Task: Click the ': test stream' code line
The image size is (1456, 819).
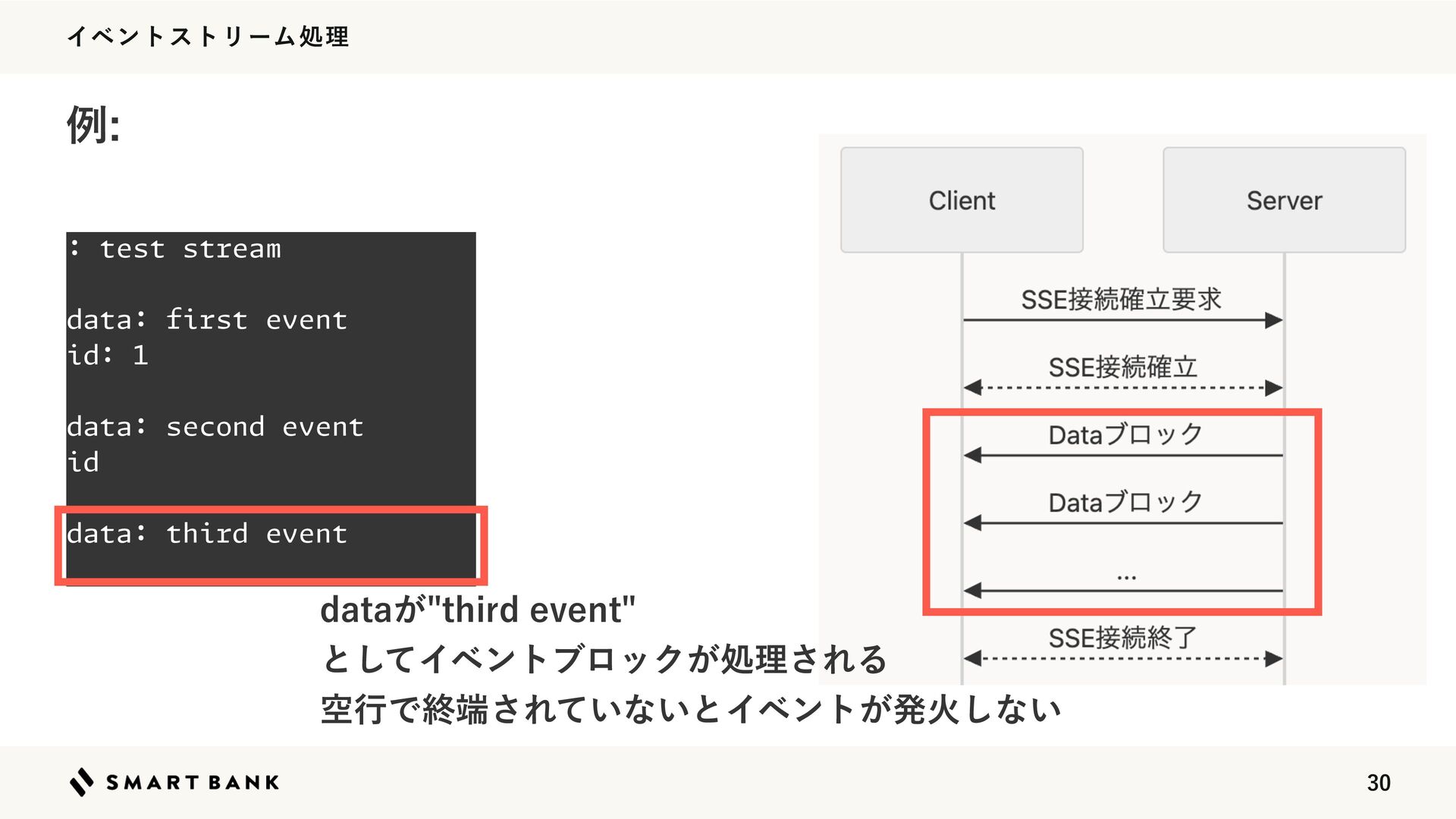Action: [x=174, y=249]
